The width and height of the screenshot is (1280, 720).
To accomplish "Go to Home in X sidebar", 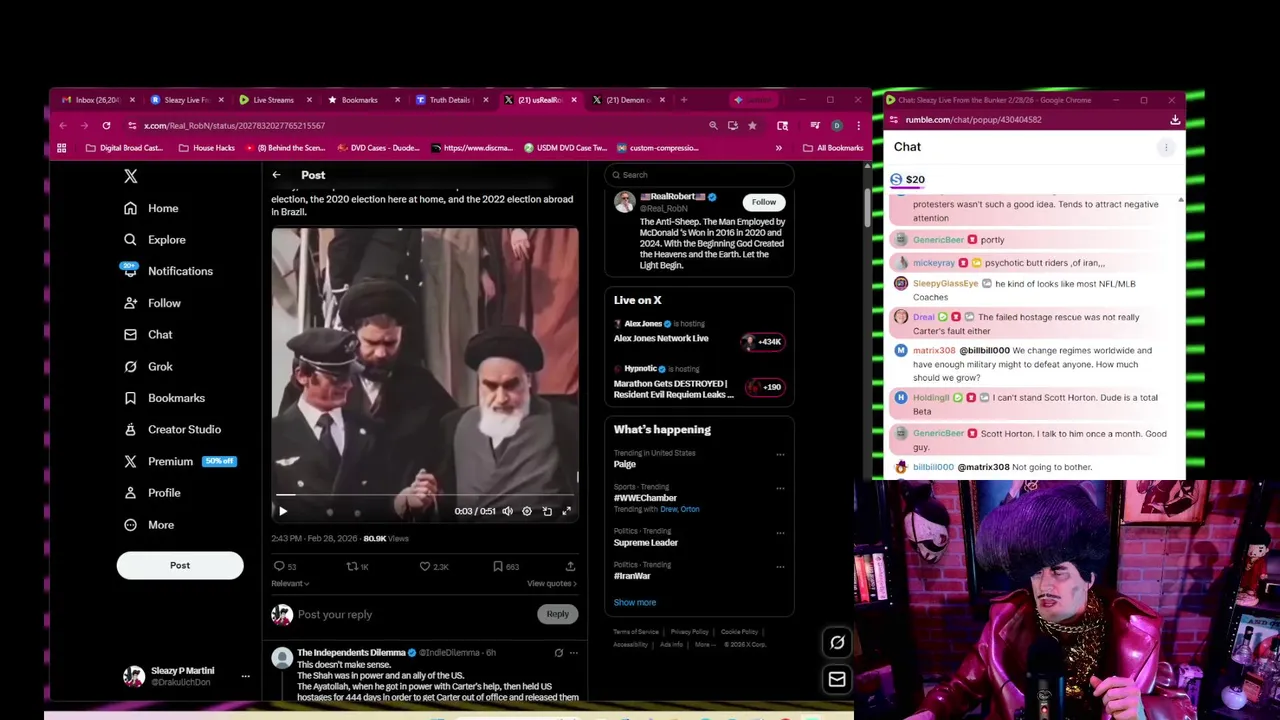I will pos(151,208).
